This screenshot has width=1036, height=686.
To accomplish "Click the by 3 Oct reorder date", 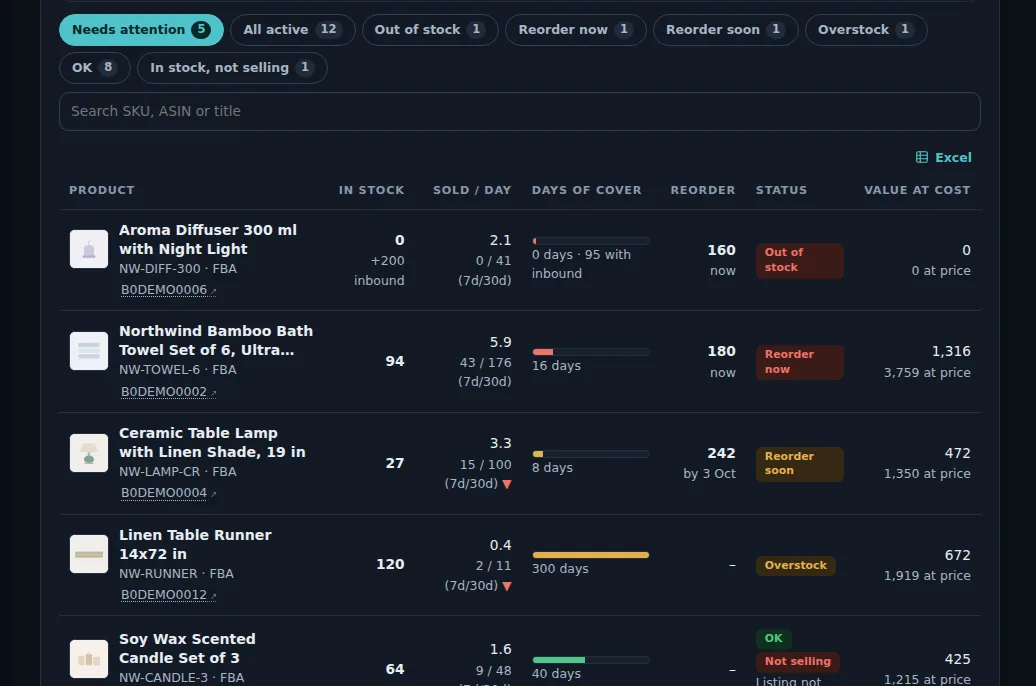I will coord(709,475).
